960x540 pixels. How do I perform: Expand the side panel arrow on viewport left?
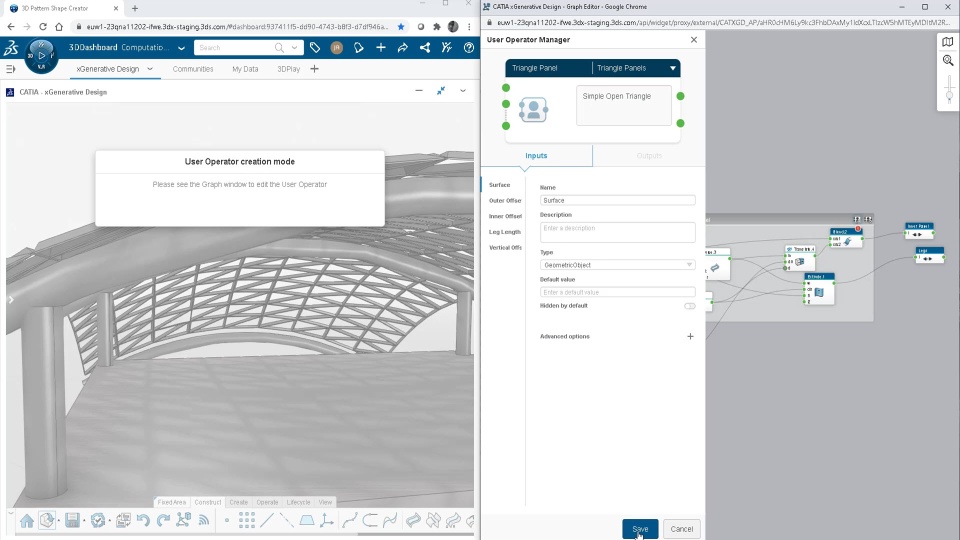point(10,299)
